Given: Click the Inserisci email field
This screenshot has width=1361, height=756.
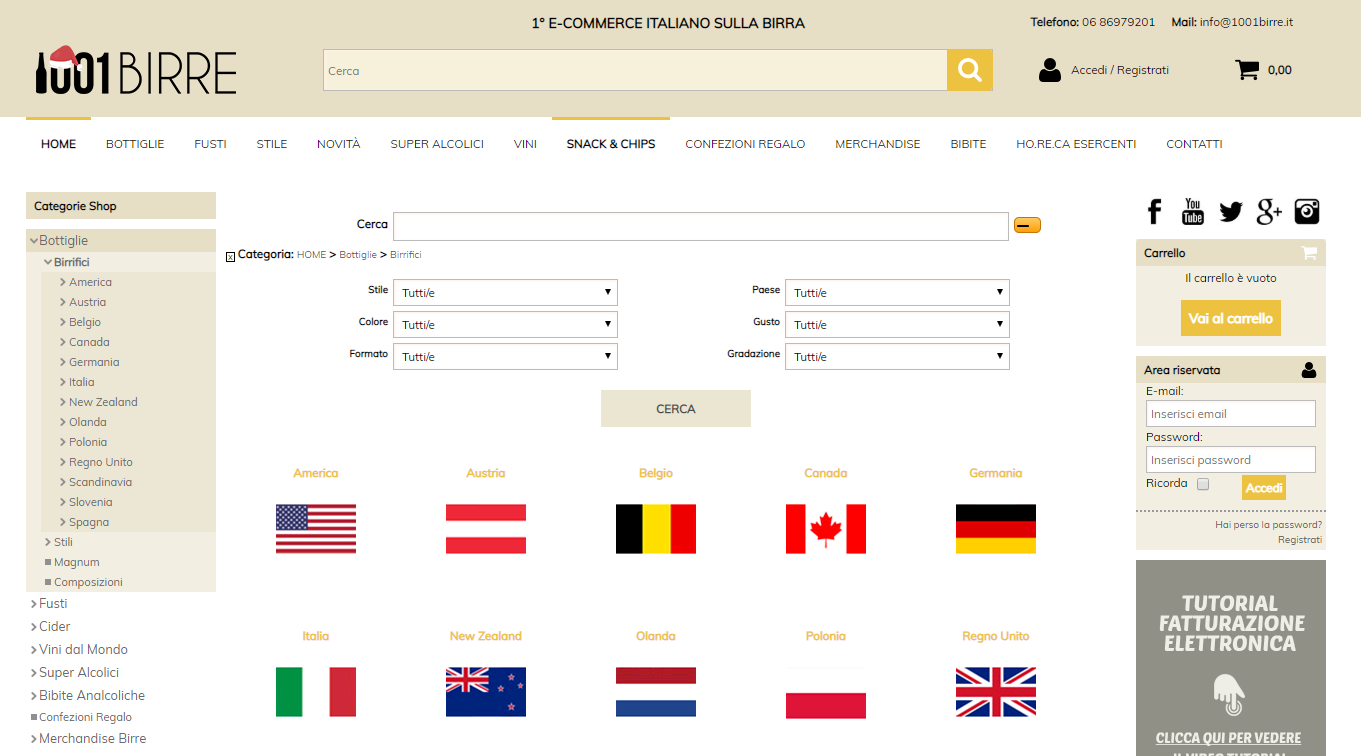Looking at the screenshot, I should pos(1231,414).
